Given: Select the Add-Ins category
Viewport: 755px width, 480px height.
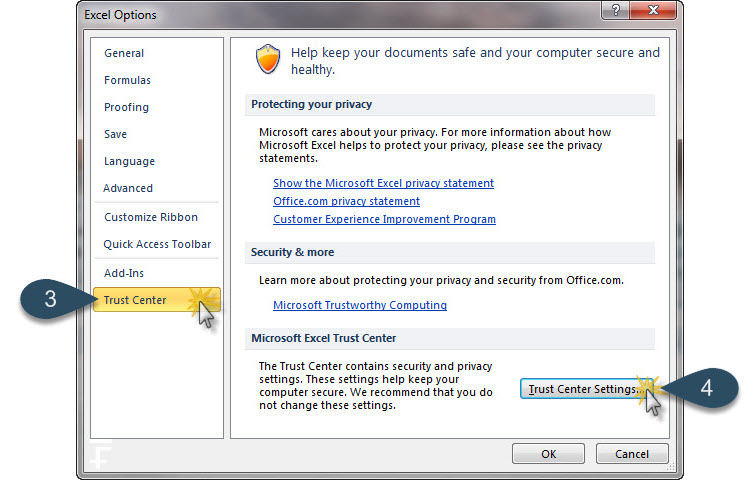Looking at the screenshot, I should coord(124,273).
